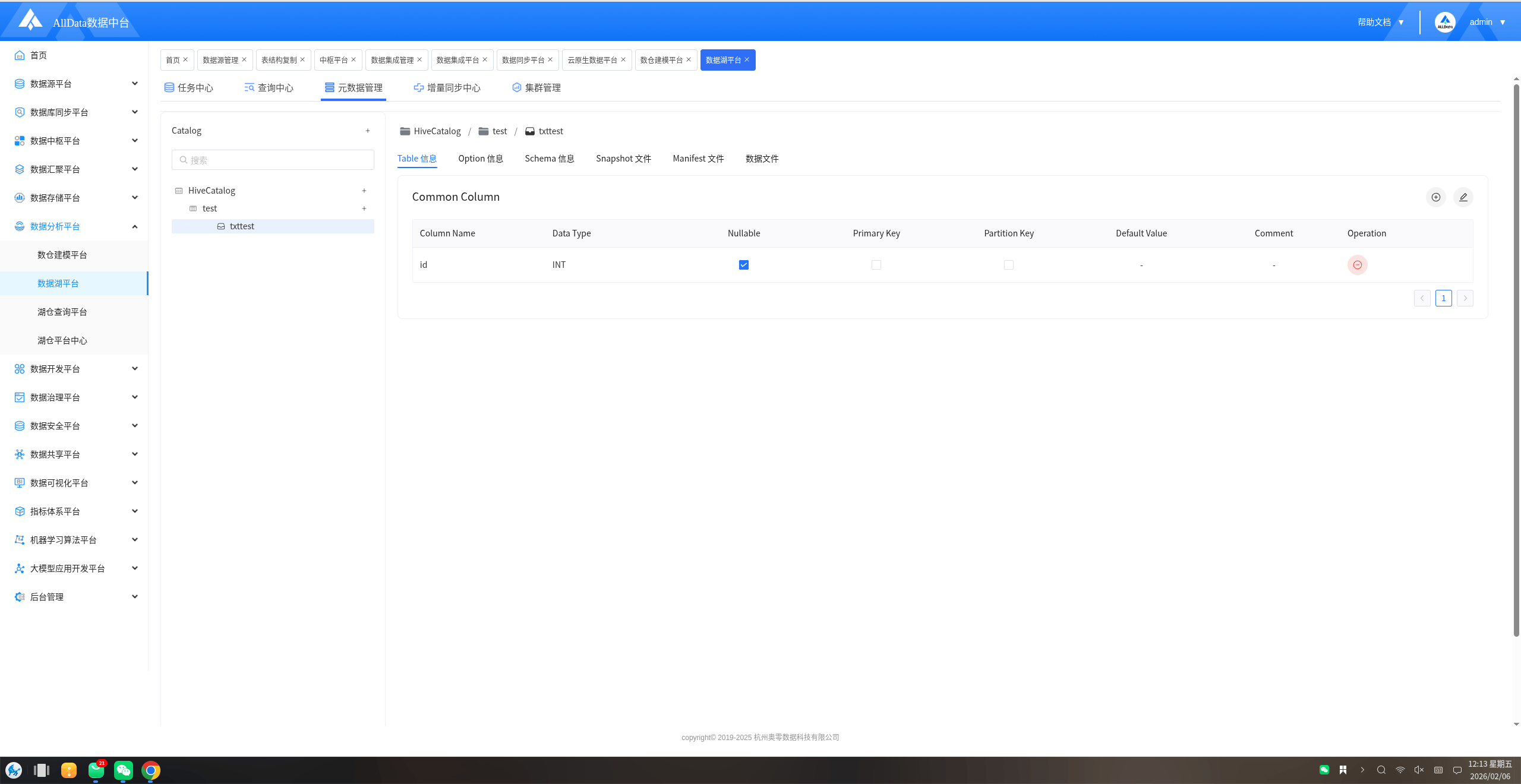Viewport: 1521px width, 784px height.
Task: Click the plus icon beside test database
Action: [364, 208]
